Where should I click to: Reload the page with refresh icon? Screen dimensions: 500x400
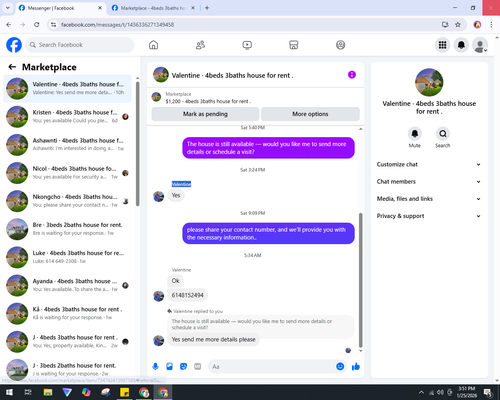coord(37,25)
